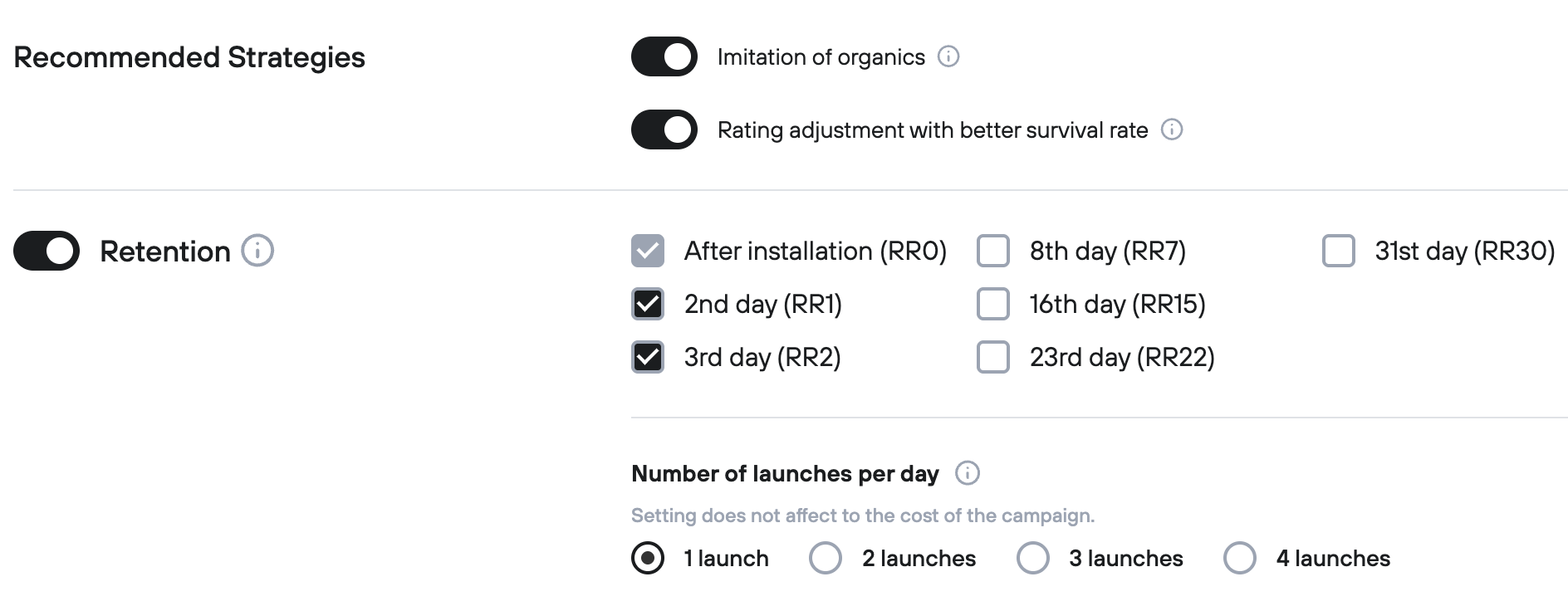Check the 8th day (RR7) checkbox
This screenshot has width=1568, height=606.
[x=993, y=251]
